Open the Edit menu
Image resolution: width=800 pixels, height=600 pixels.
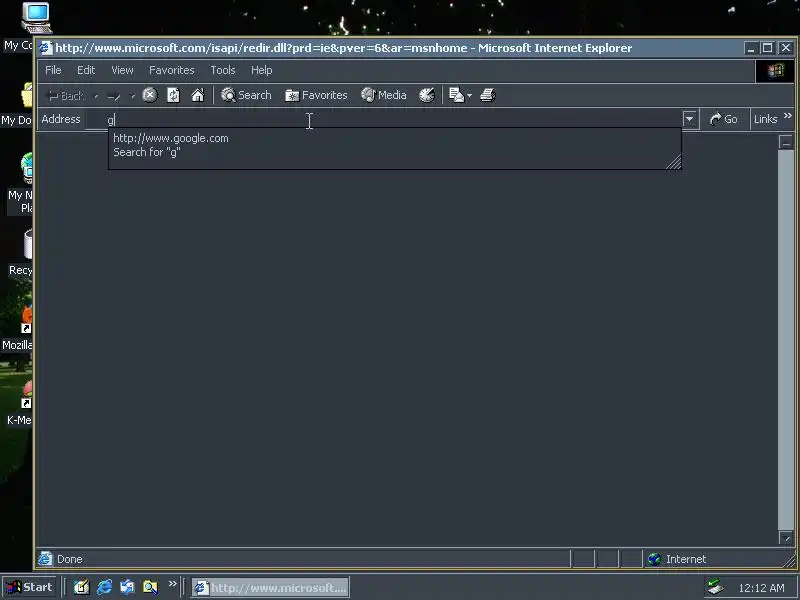pyautogui.click(x=86, y=70)
